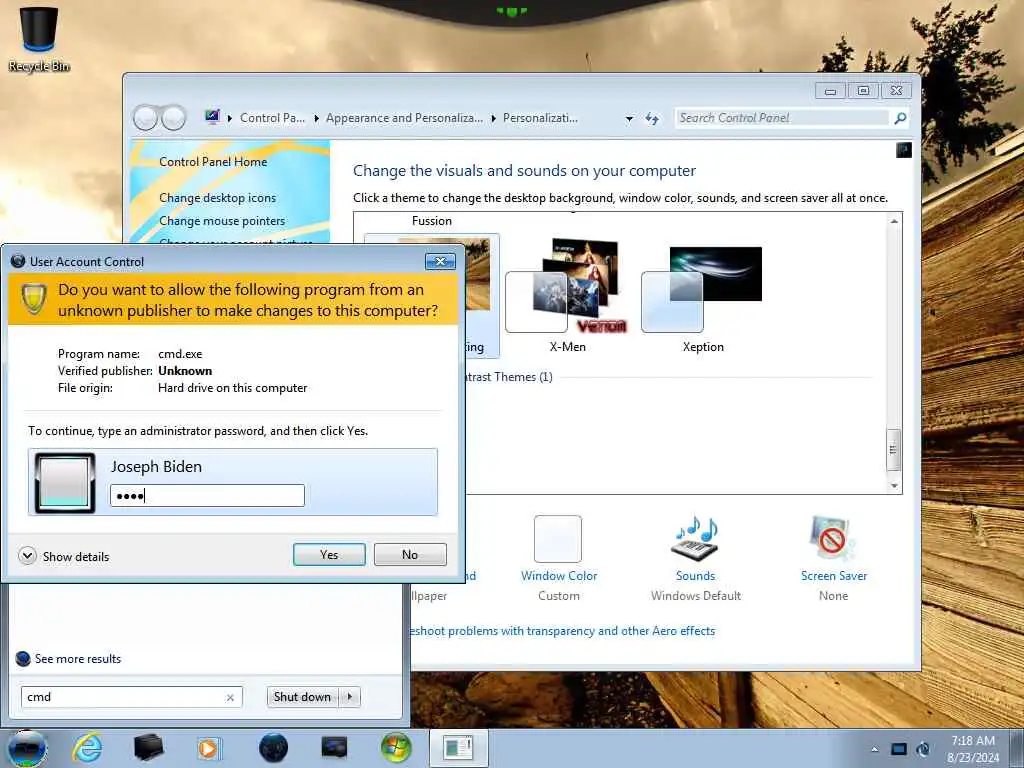This screenshot has width=1024, height=768.
Task: Click the Personalization icon in the address bar
Action: click(x=212, y=118)
